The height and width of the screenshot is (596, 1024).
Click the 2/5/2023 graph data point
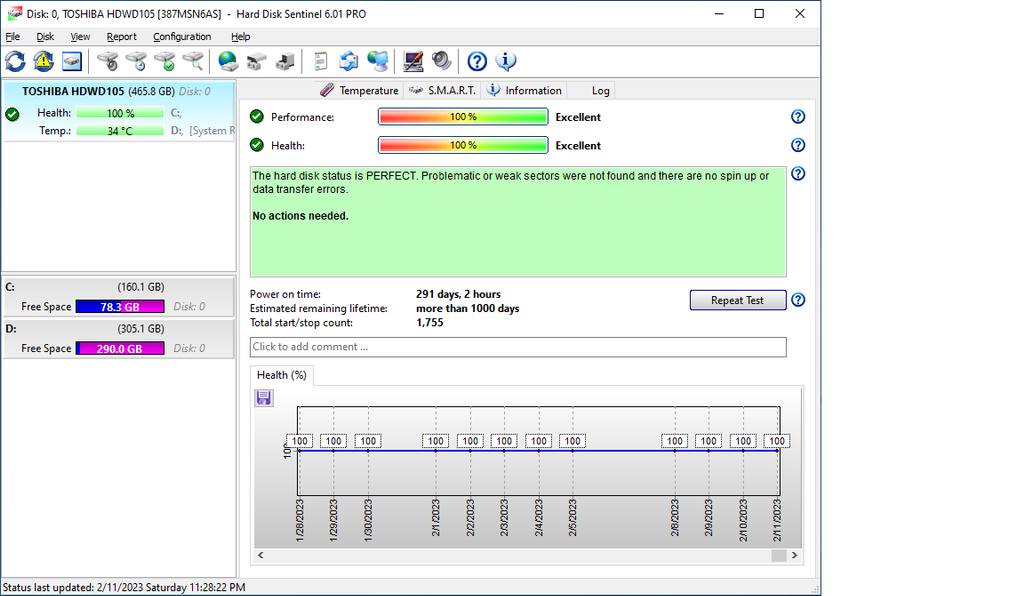[573, 450]
